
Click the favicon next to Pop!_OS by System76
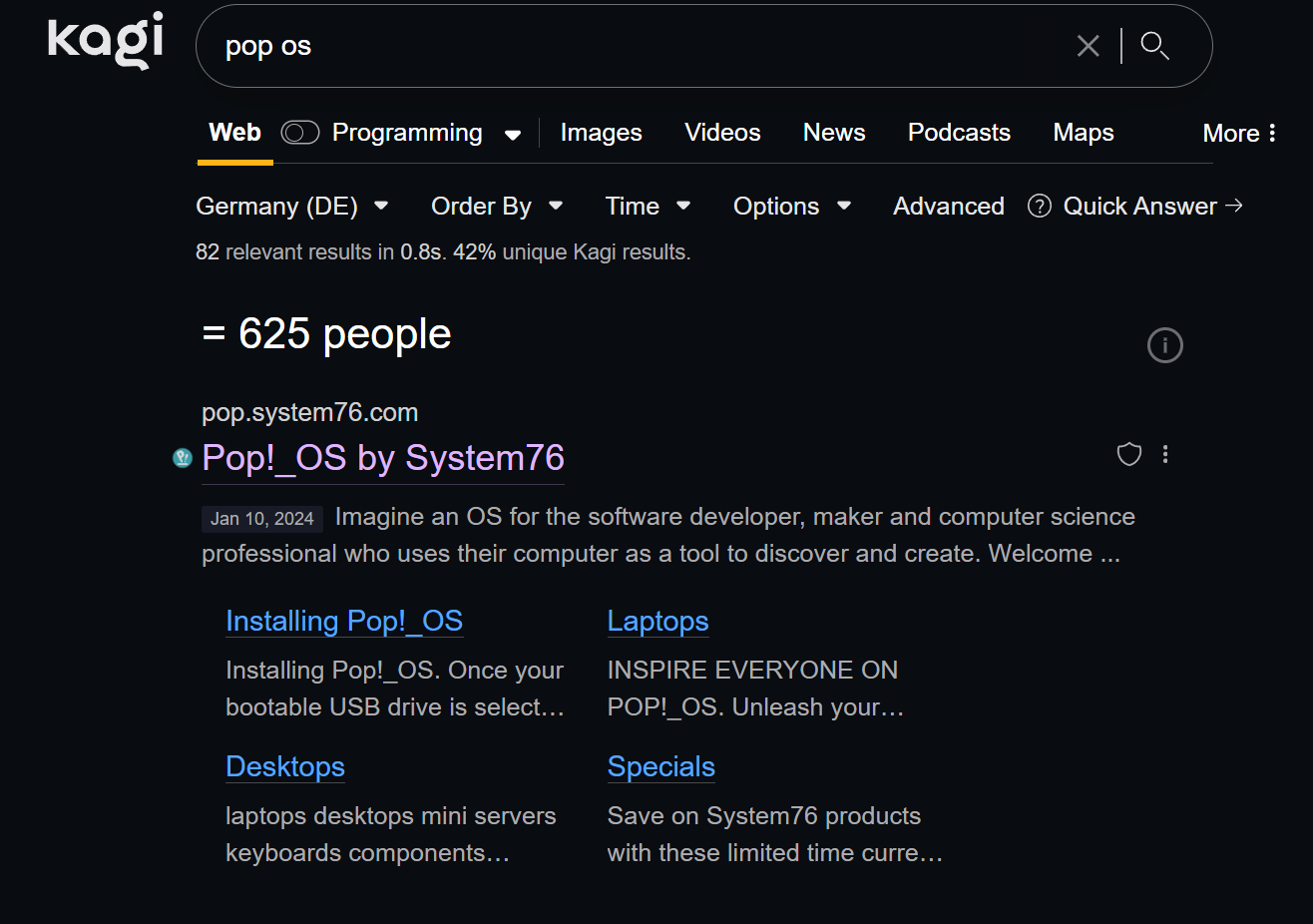pyautogui.click(x=183, y=458)
